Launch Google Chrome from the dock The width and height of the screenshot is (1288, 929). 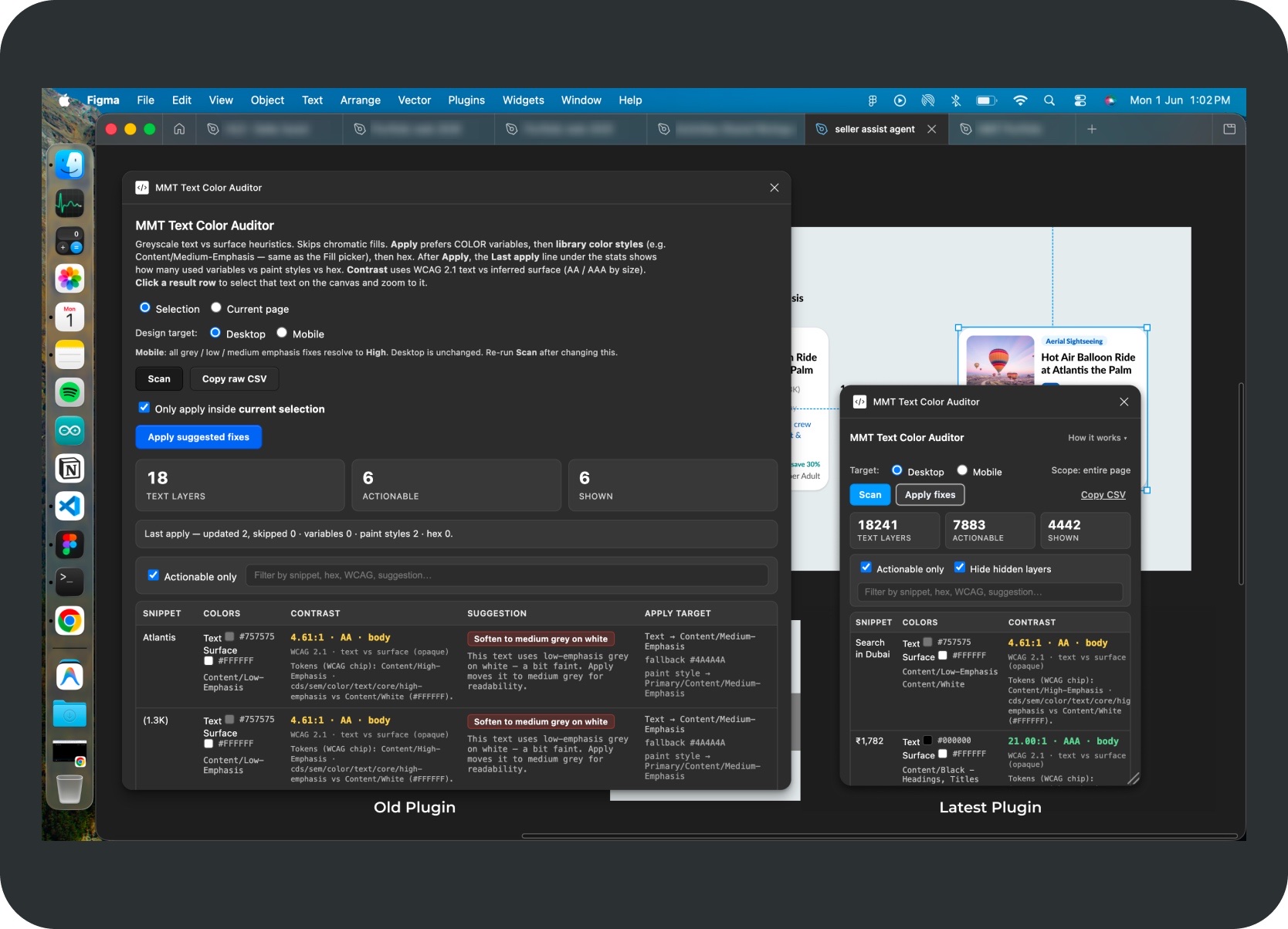click(x=69, y=621)
